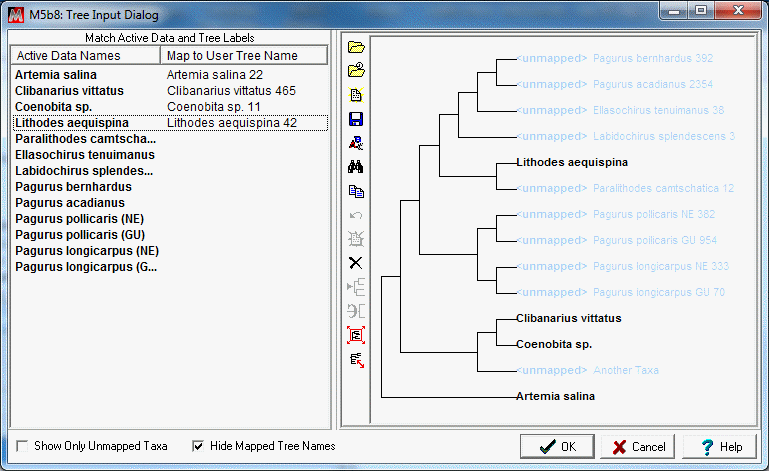Click unmapped Pagurus acadianus 2354 tree label
Screen dimensions: 769x471
(615, 84)
